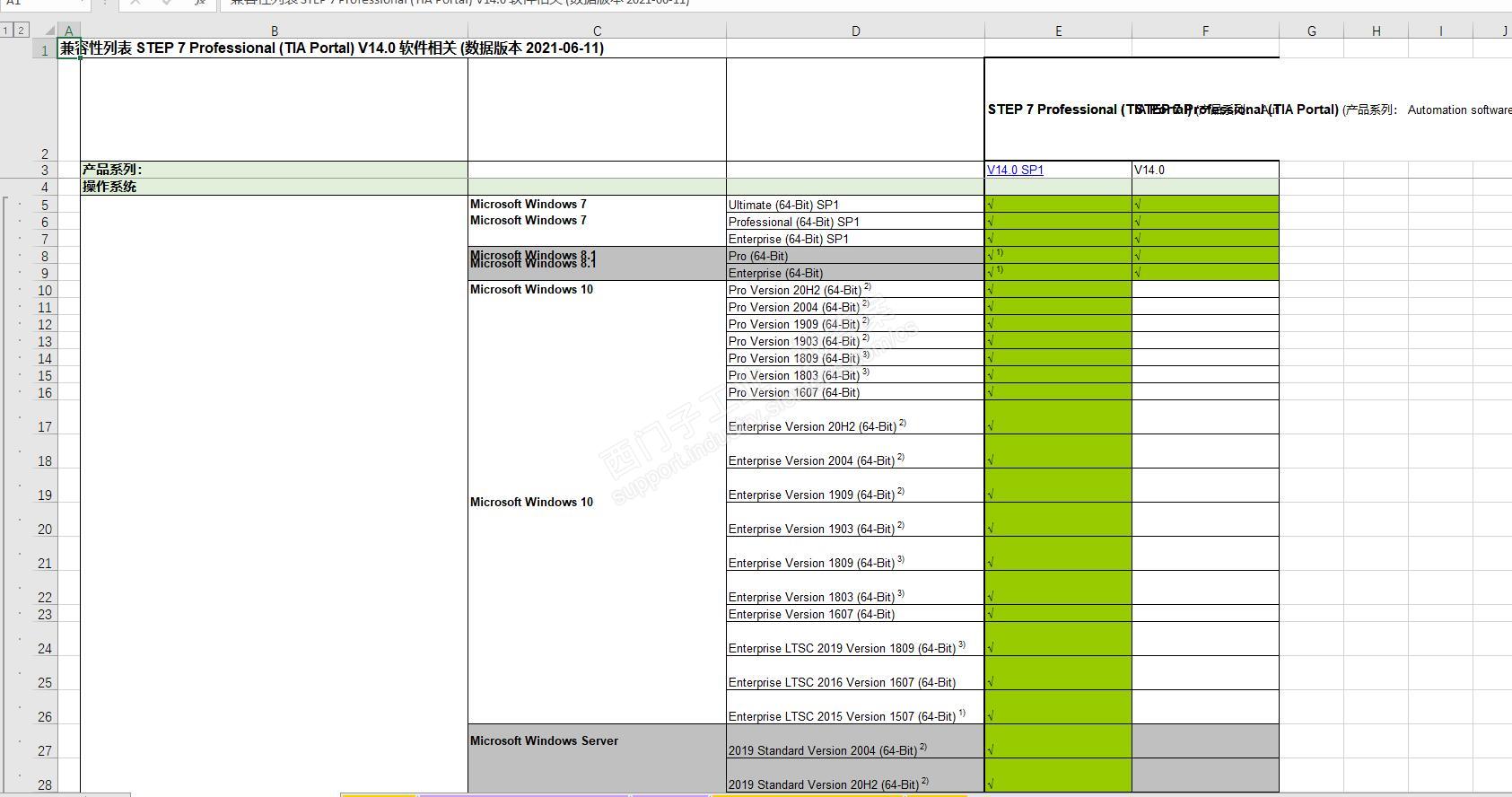Image resolution: width=1512 pixels, height=797 pixels.
Task: Select row 27 header
Action: pyautogui.click(x=44, y=741)
